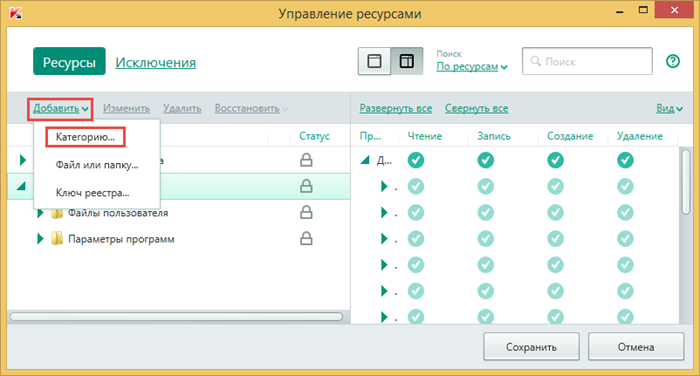Image resolution: width=700 pixels, height=376 pixels.
Task: Click the Статус column header
Action: click(314, 136)
